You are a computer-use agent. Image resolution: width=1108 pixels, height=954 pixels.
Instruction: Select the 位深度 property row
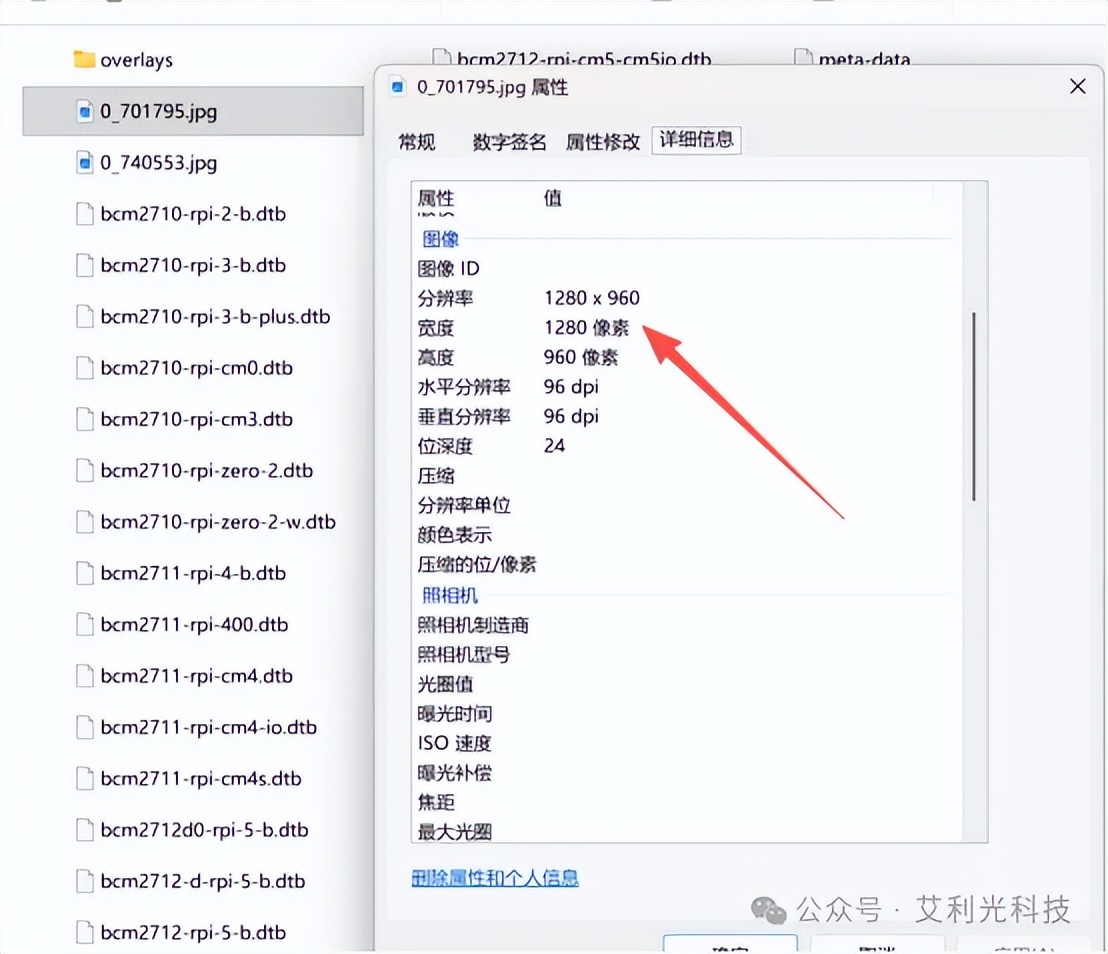[x=685, y=446]
